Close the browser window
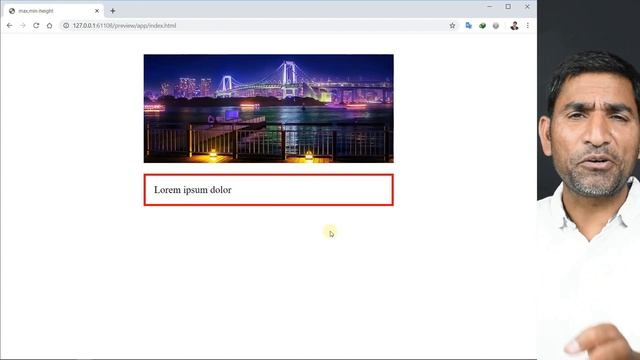Screen dimensions: 640x360 pyautogui.click(x=527, y=7)
